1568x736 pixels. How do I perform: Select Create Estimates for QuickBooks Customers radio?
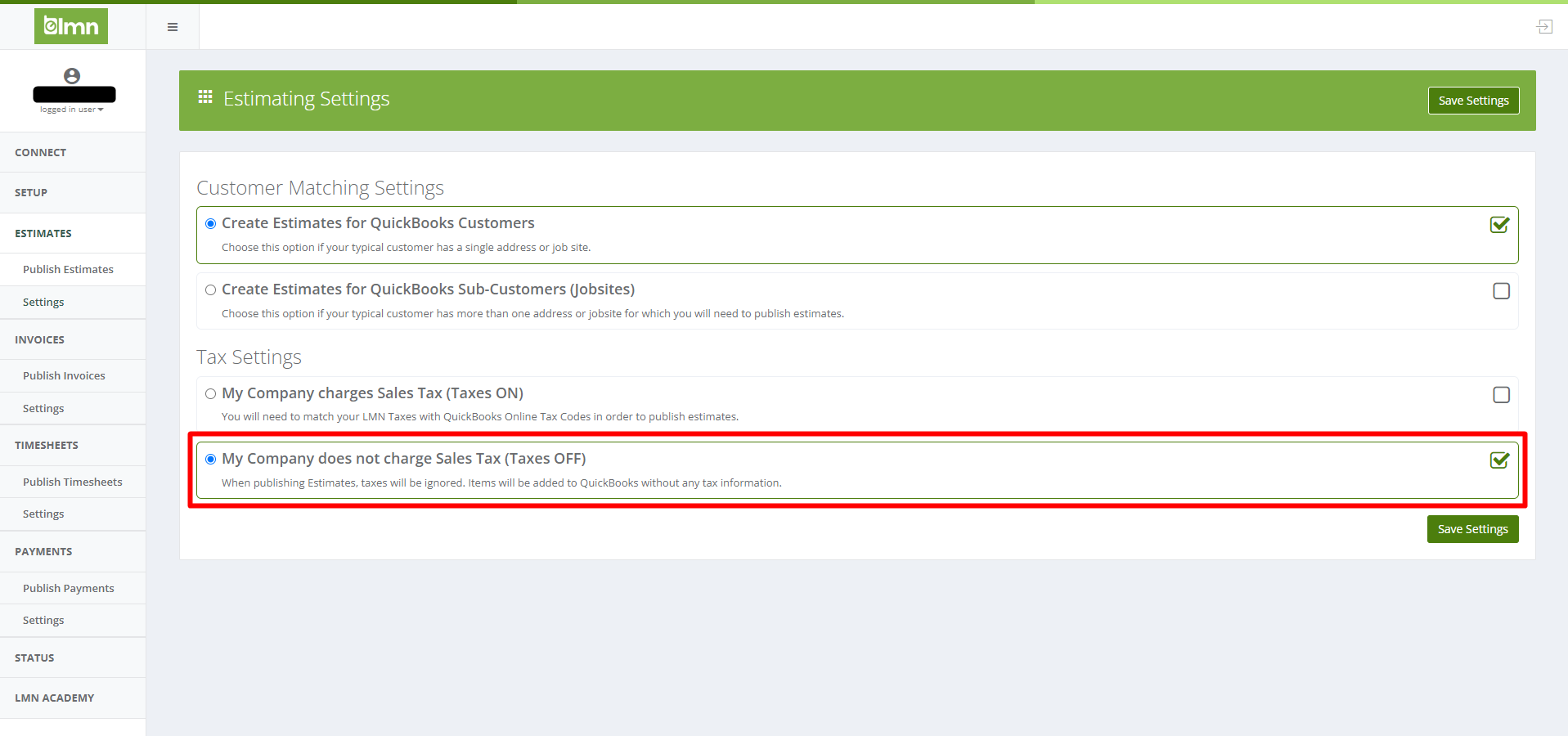[x=211, y=224]
